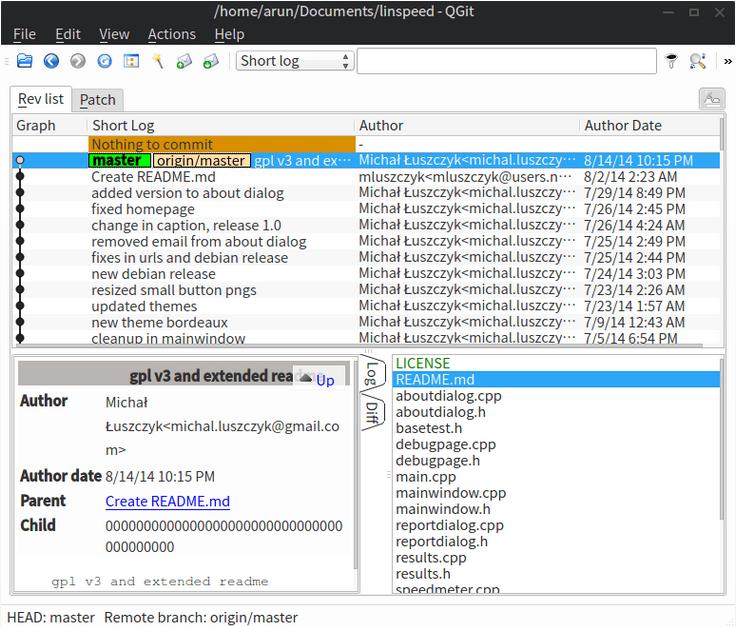This screenshot has width=736, height=627.
Task: Select the vertical Diff tab
Action: point(370,412)
